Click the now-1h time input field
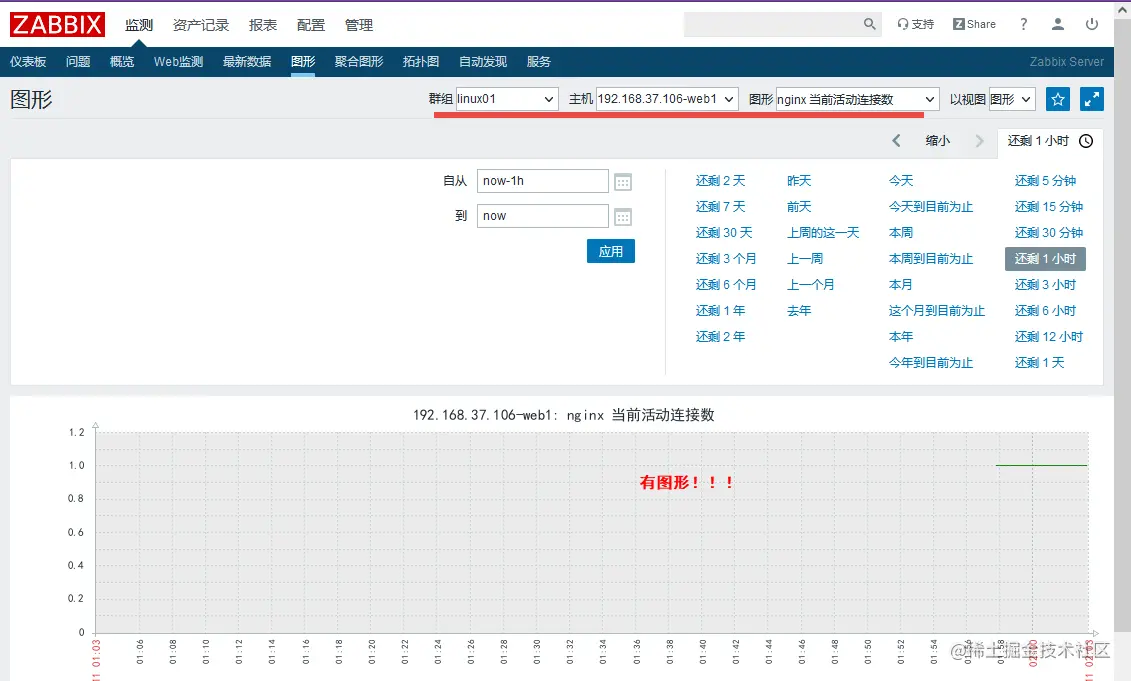The image size is (1131, 681). [541, 181]
